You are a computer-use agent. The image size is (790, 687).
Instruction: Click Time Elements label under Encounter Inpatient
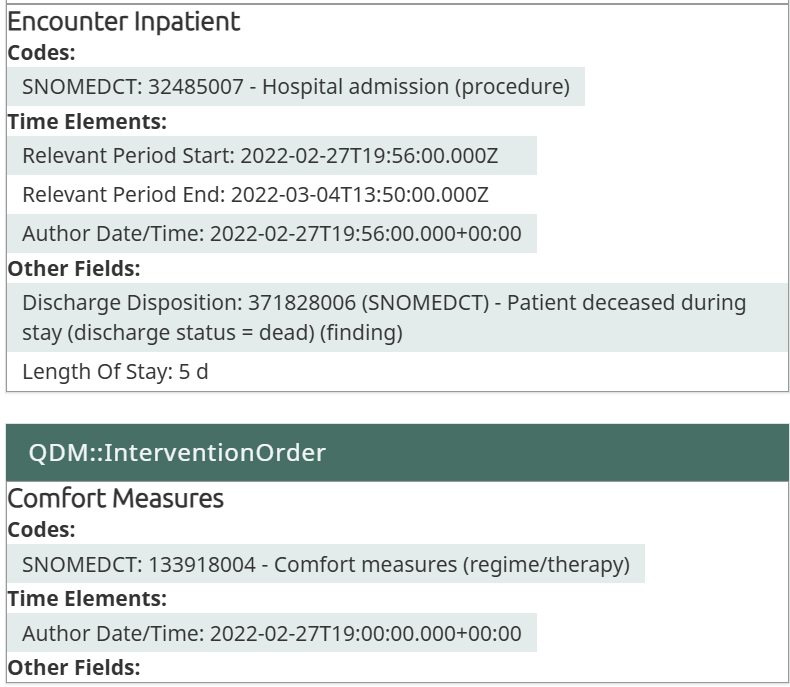[87, 122]
